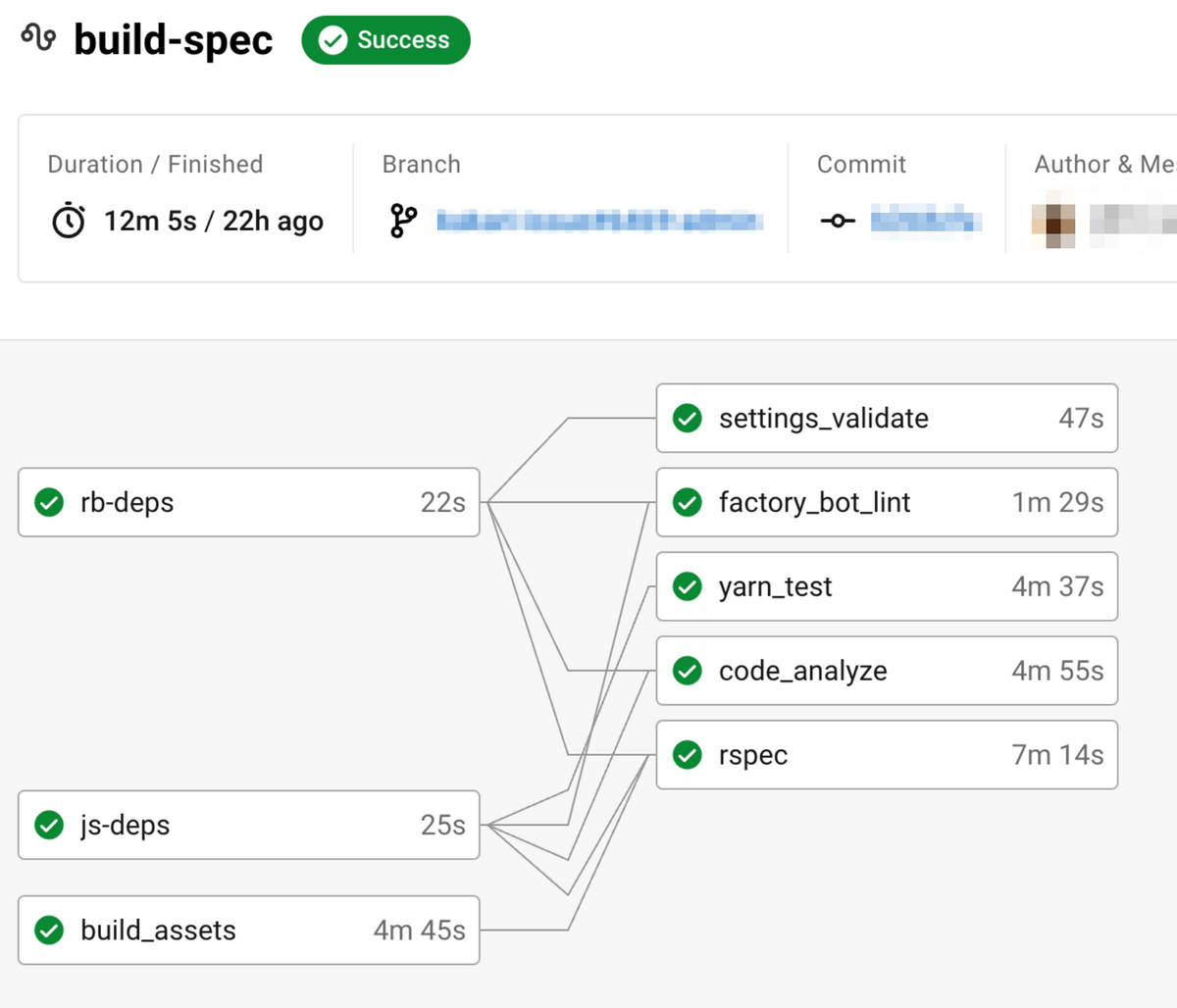Viewport: 1177px width, 1008px height.
Task: Click the git branch icon
Action: tap(403, 221)
